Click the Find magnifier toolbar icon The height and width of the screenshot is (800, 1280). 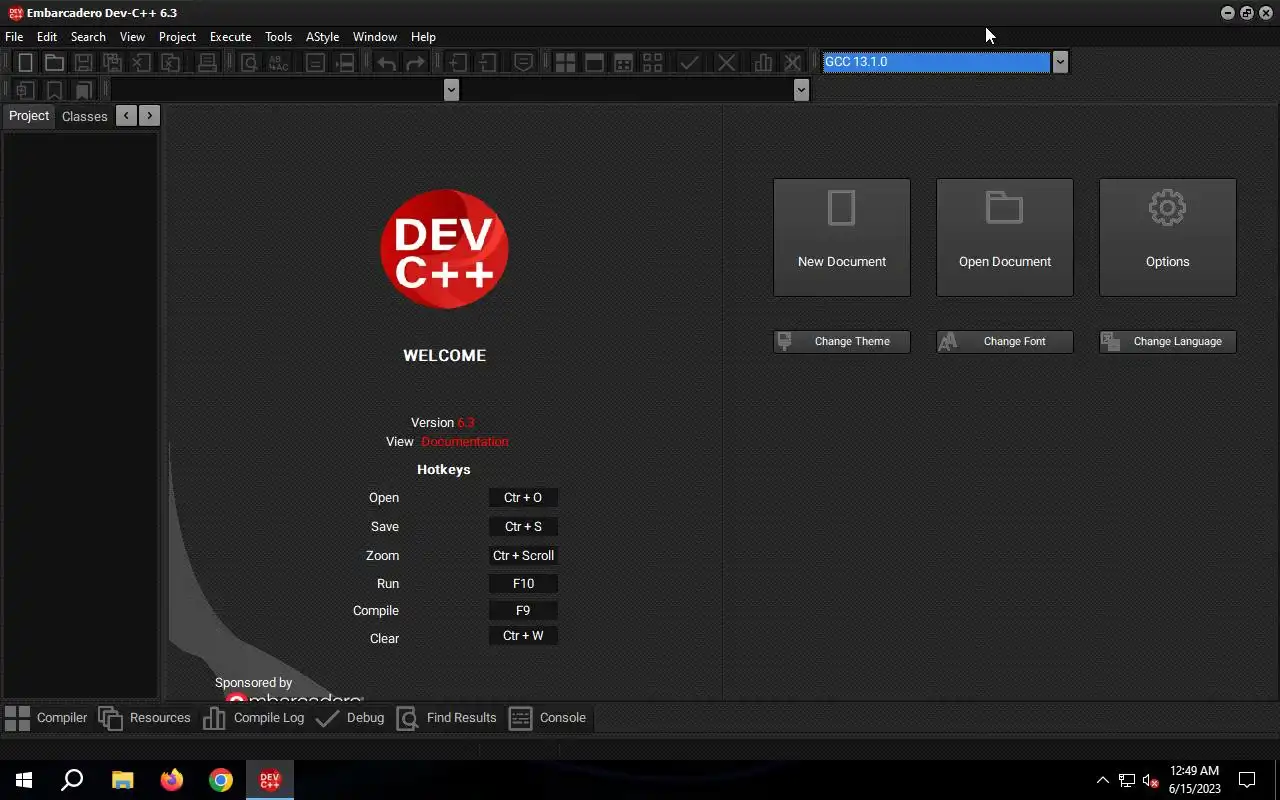tap(250, 62)
